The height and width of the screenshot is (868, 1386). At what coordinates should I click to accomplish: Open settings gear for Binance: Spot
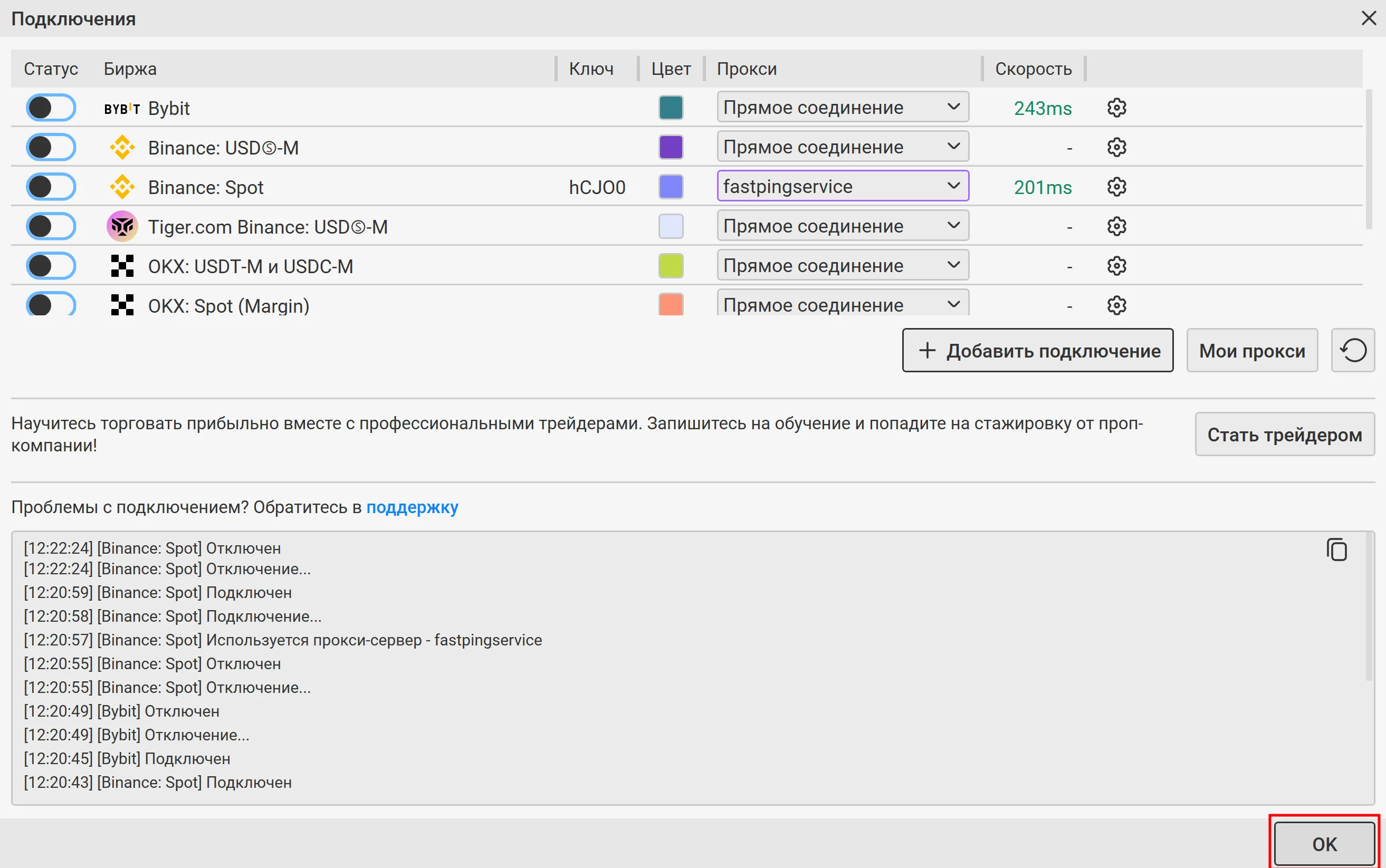(x=1116, y=187)
